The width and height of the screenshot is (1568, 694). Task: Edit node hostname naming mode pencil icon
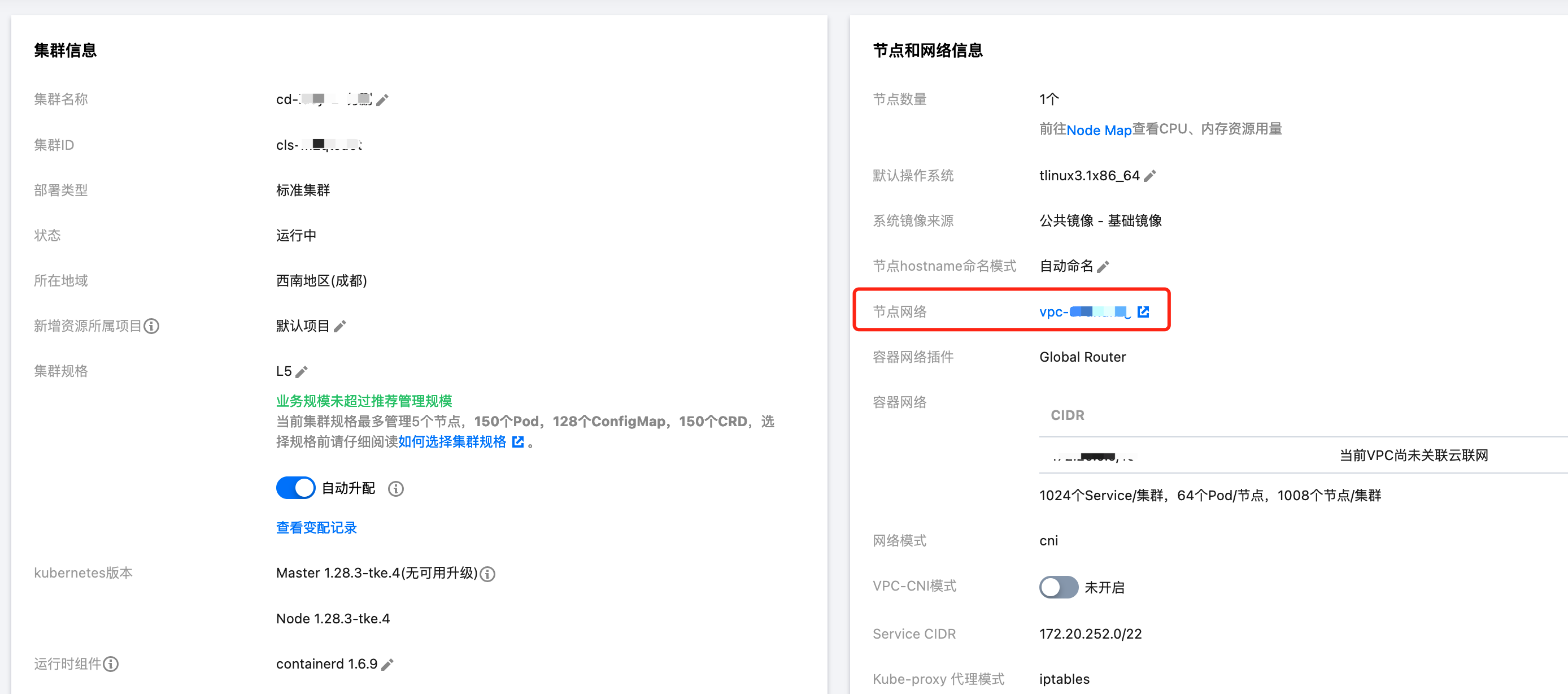coord(1103,267)
